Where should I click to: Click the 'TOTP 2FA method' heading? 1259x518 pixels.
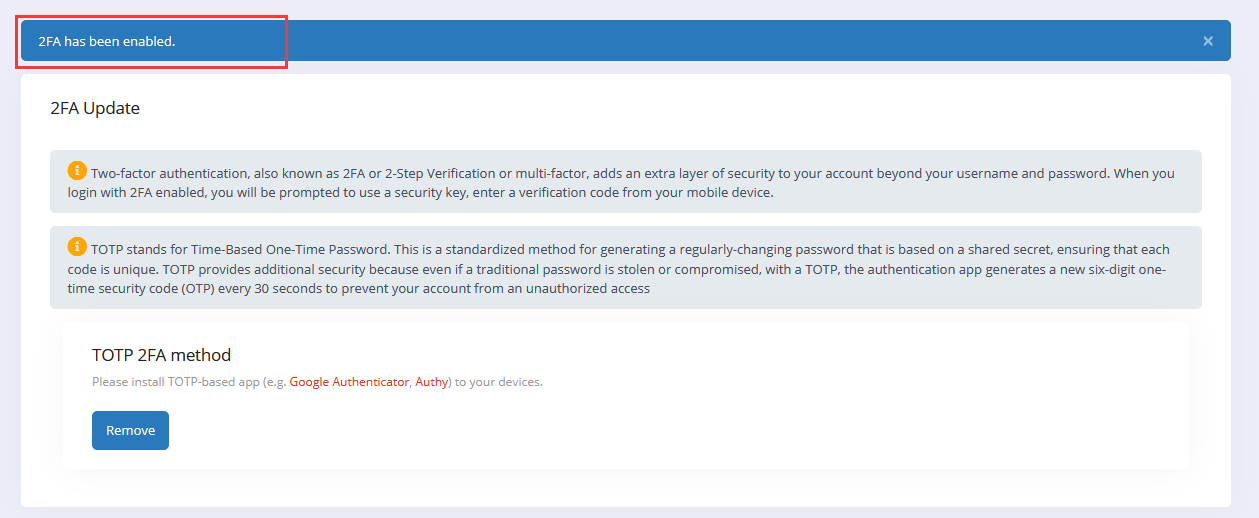[x=161, y=355]
